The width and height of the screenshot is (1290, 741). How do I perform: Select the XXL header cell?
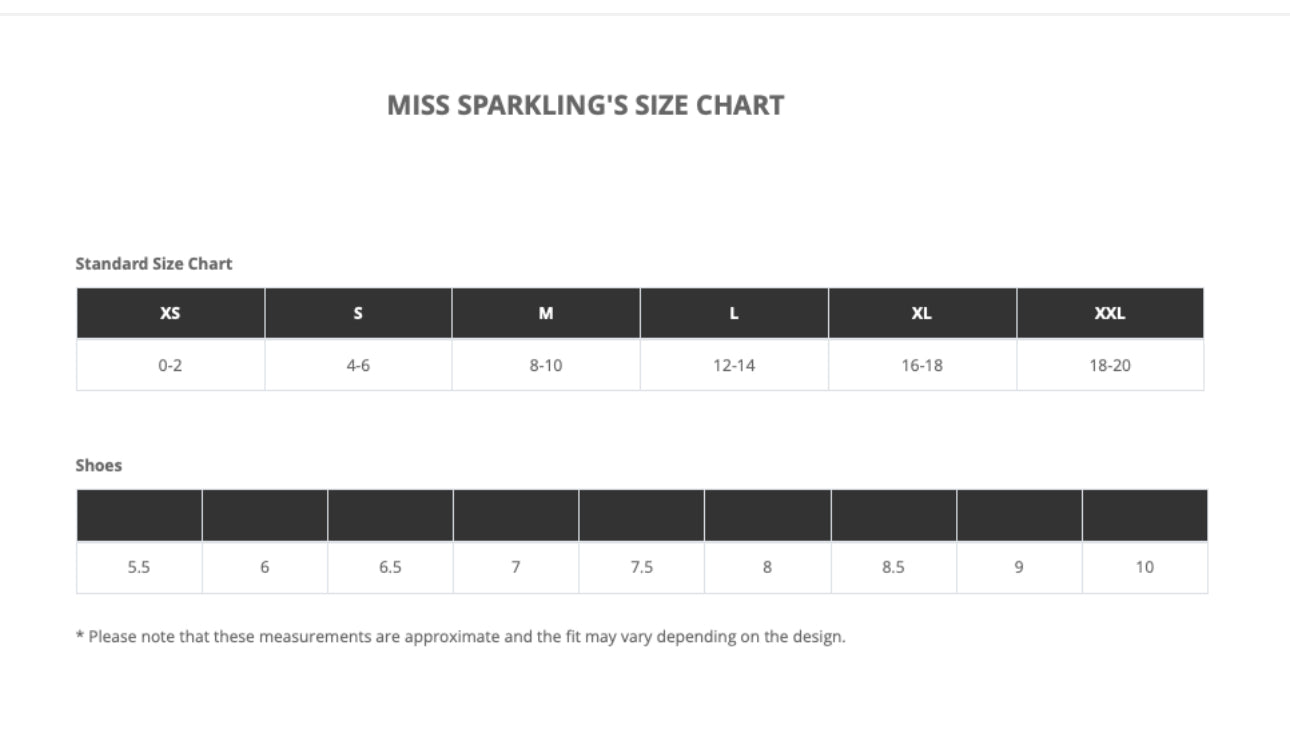pyautogui.click(x=1109, y=313)
